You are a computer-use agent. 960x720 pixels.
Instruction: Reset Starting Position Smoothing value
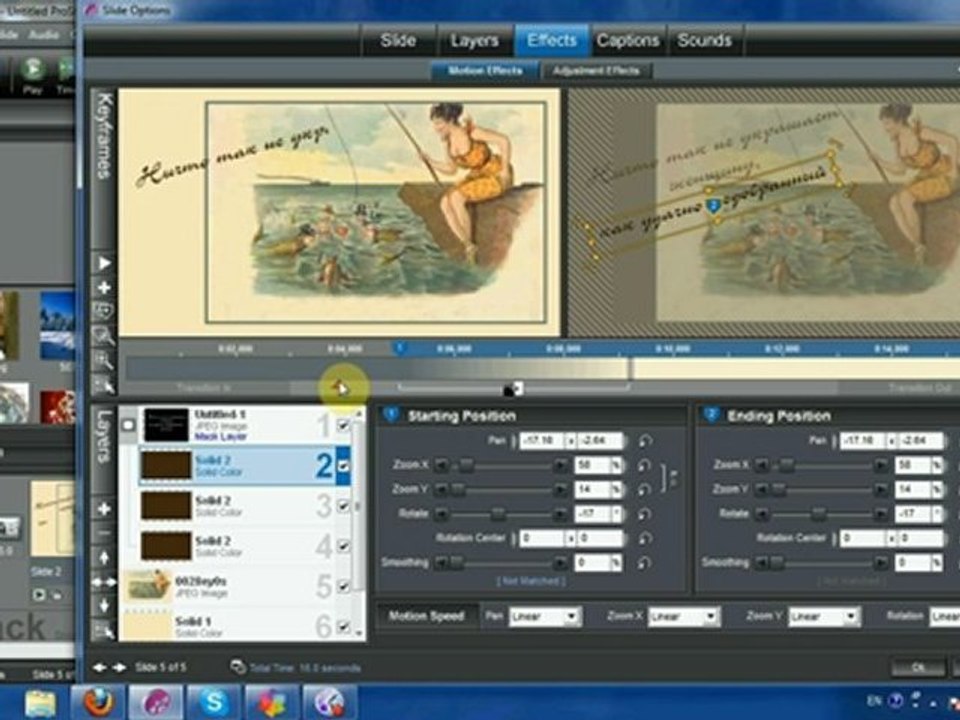[x=643, y=563]
